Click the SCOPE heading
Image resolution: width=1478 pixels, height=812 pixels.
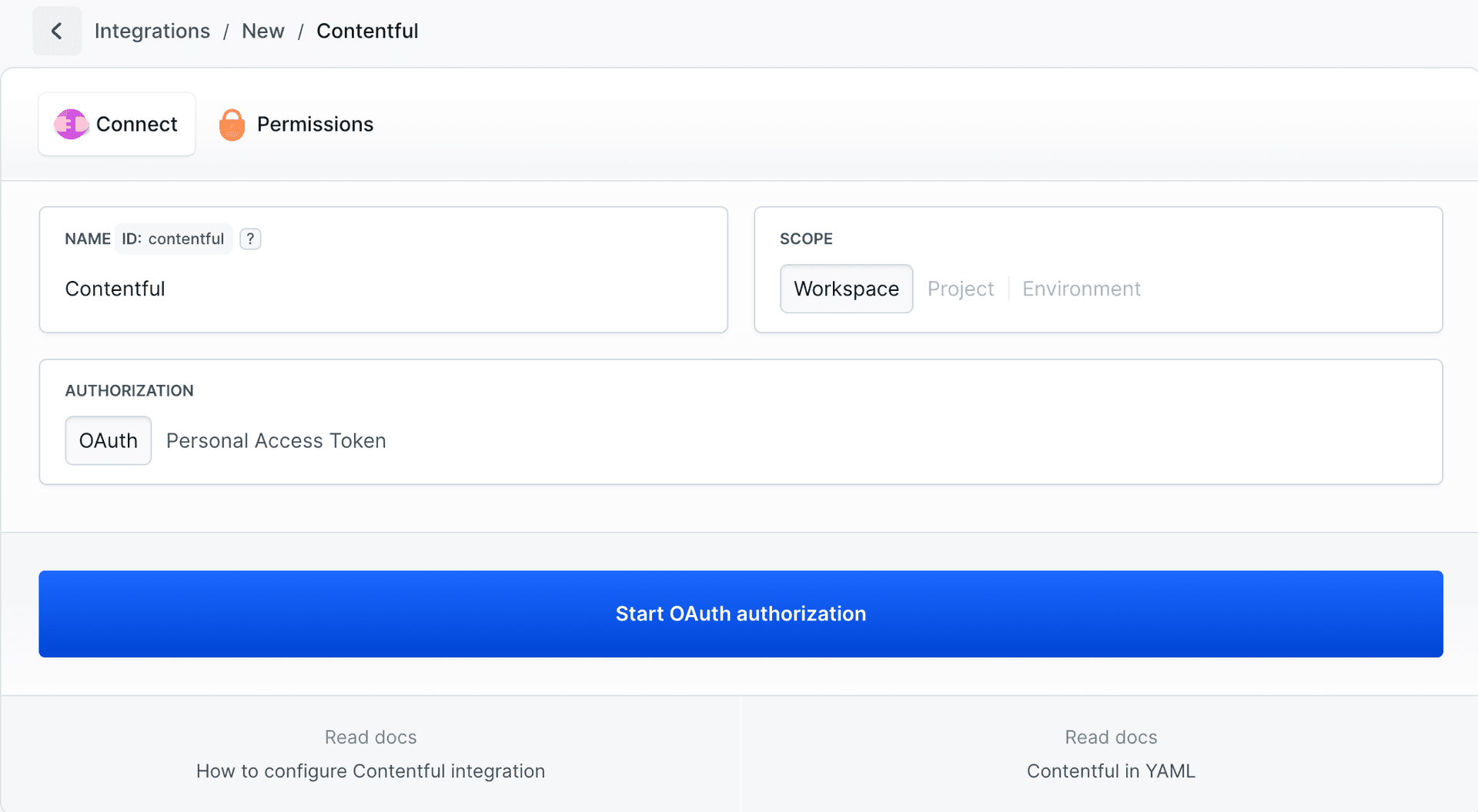click(806, 239)
